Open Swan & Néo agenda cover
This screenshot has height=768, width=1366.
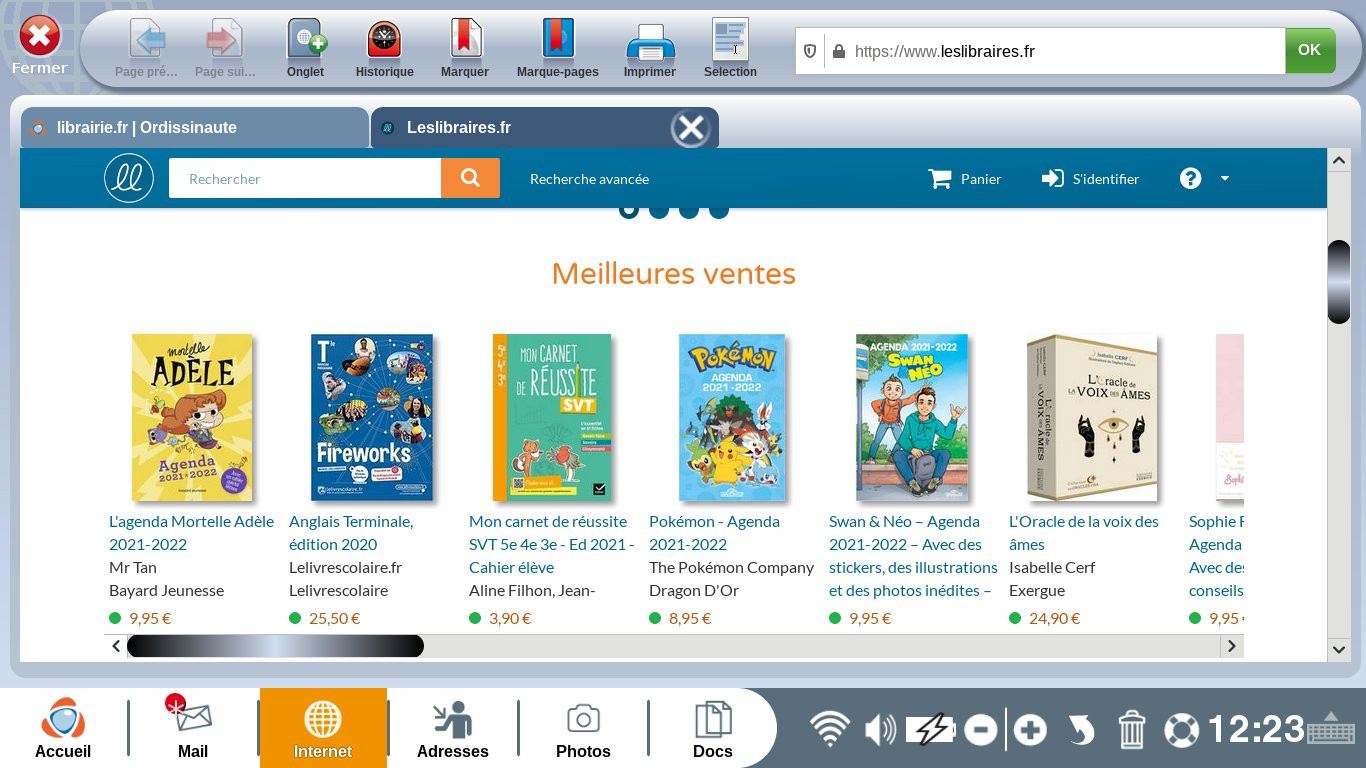click(x=912, y=417)
